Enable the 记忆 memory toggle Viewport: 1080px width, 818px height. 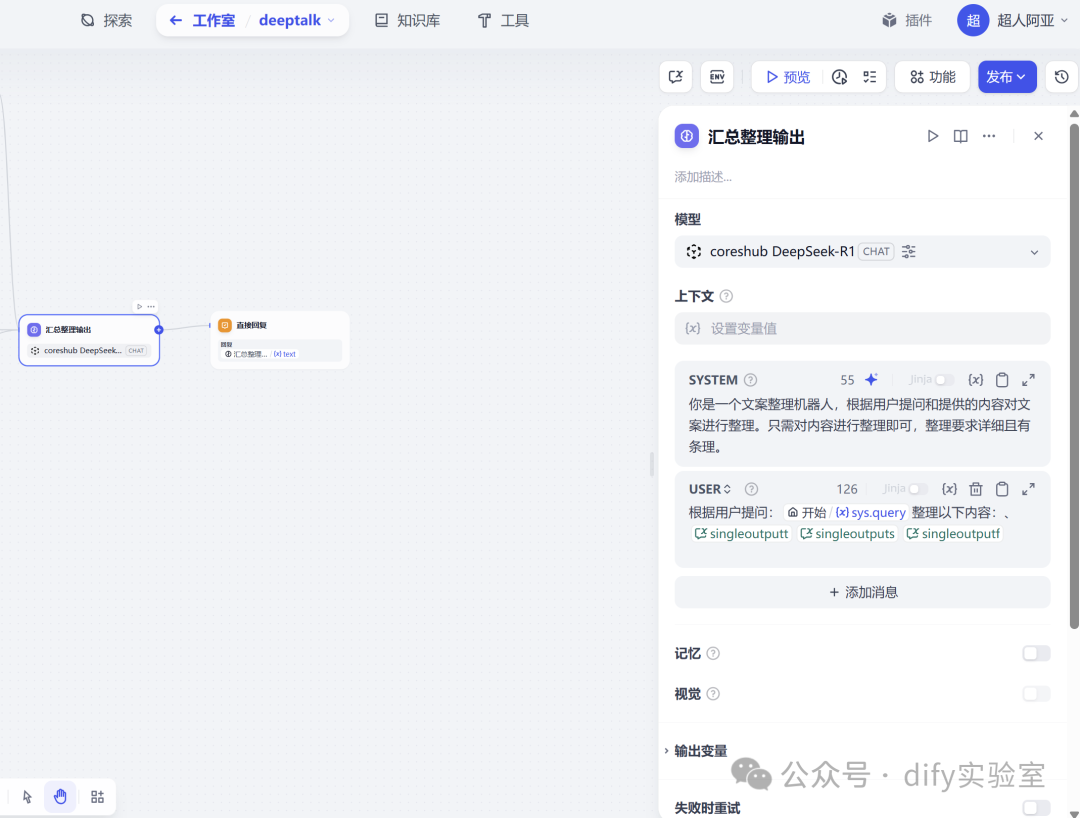coord(1036,653)
